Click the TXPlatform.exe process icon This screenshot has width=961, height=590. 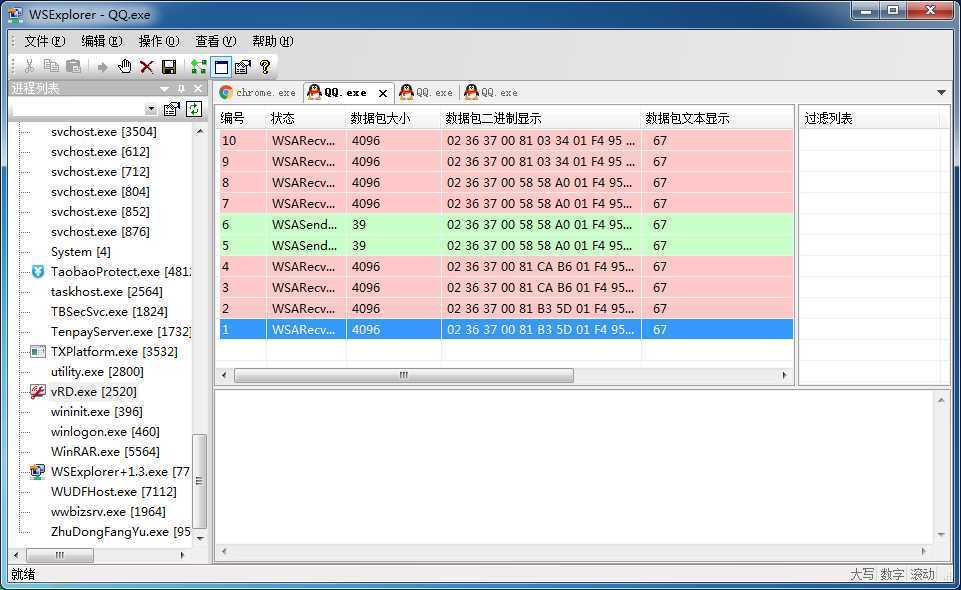(38, 352)
